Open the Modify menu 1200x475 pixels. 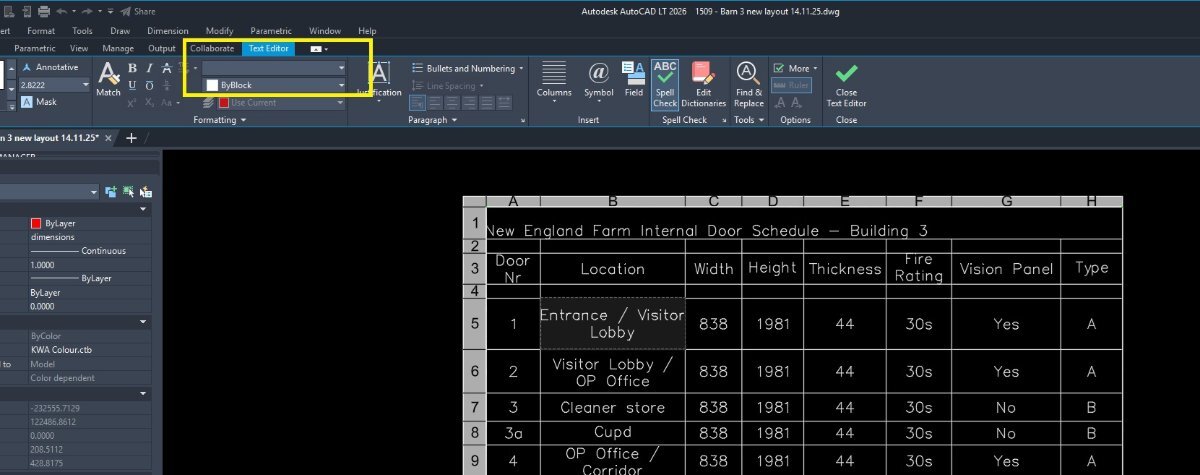click(219, 31)
